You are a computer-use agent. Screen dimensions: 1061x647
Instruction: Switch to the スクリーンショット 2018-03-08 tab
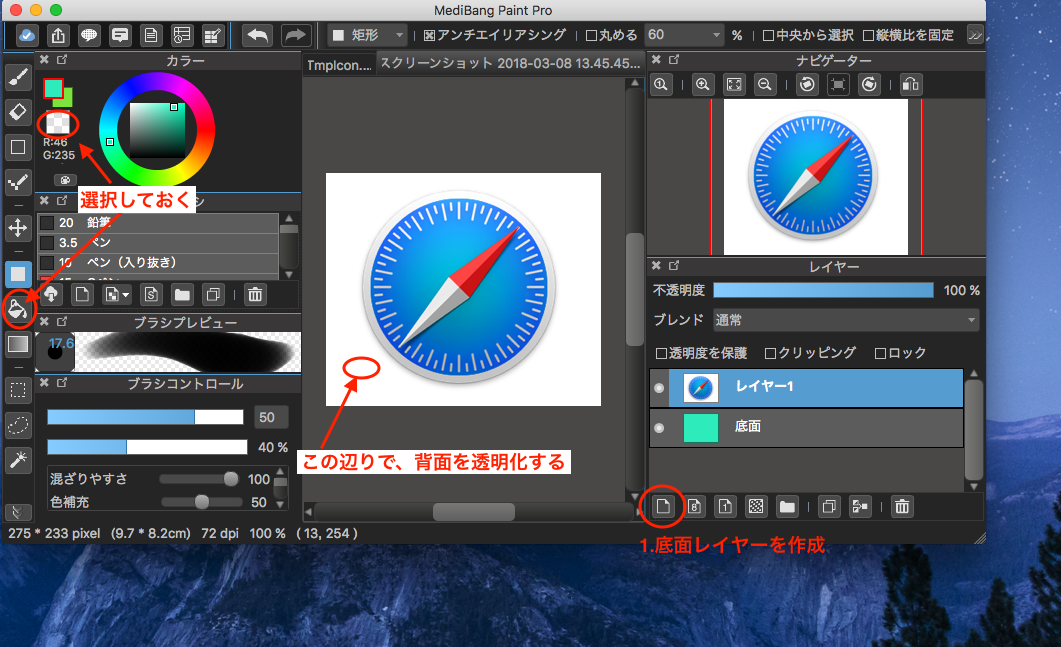pos(510,64)
